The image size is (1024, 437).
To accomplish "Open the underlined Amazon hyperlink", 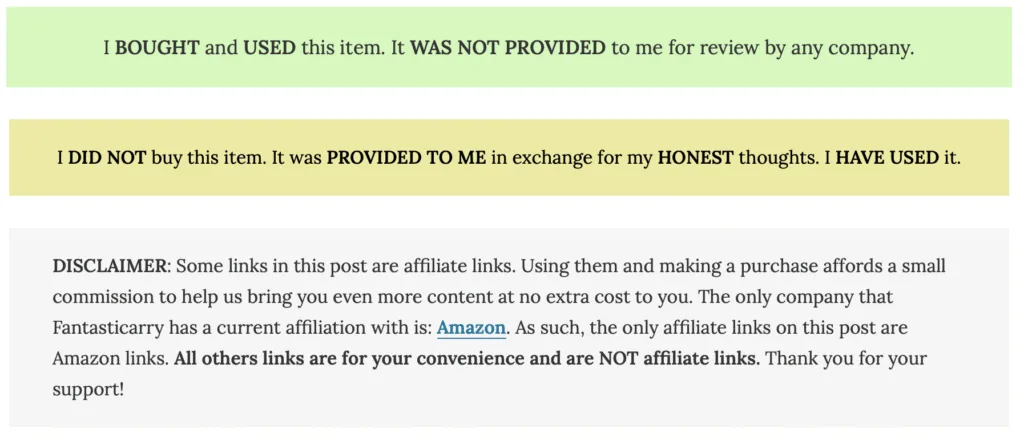I will 471,328.
